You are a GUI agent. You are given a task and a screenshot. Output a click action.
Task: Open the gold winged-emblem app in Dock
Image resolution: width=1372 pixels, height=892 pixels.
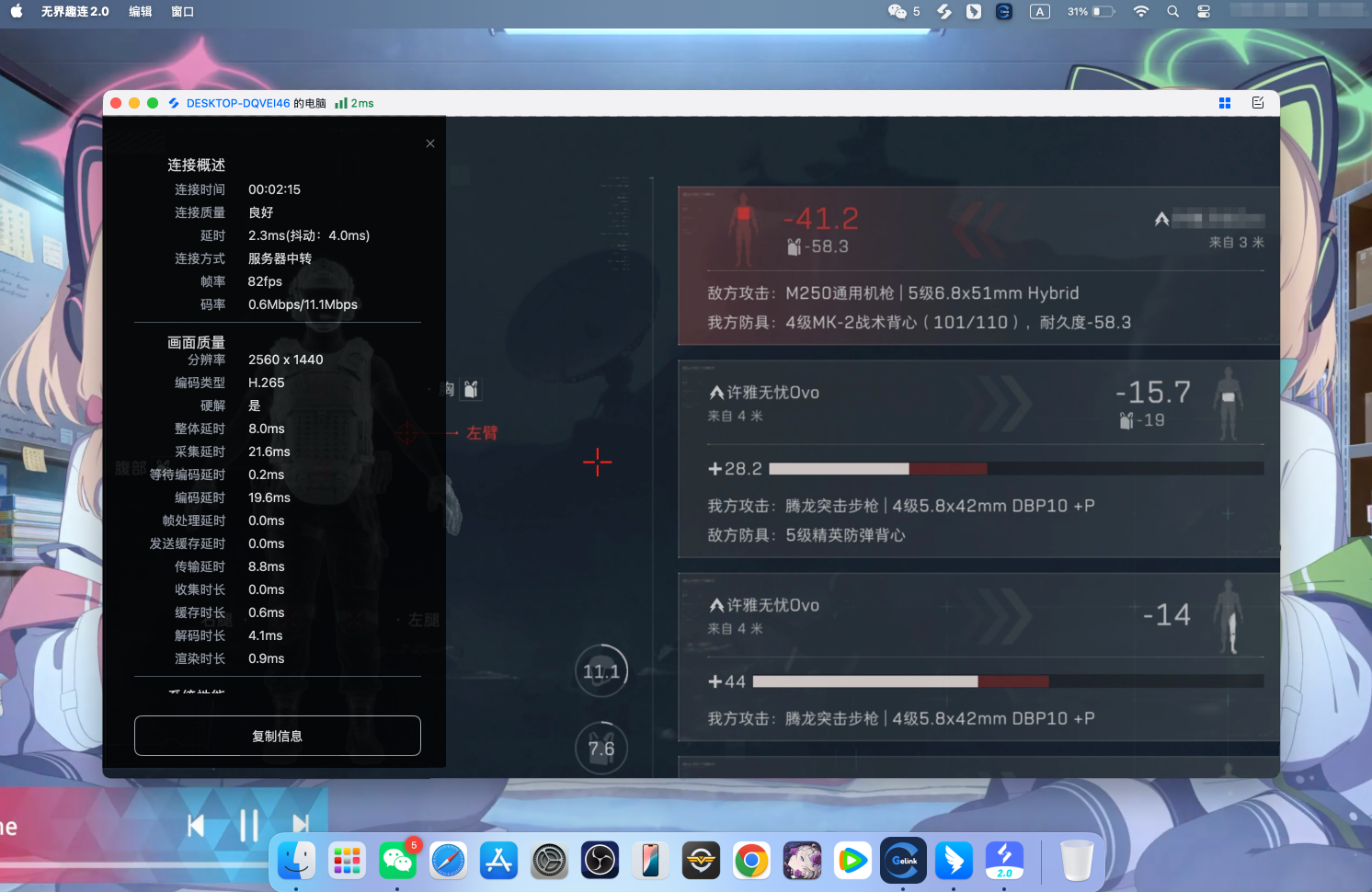pyautogui.click(x=701, y=861)
